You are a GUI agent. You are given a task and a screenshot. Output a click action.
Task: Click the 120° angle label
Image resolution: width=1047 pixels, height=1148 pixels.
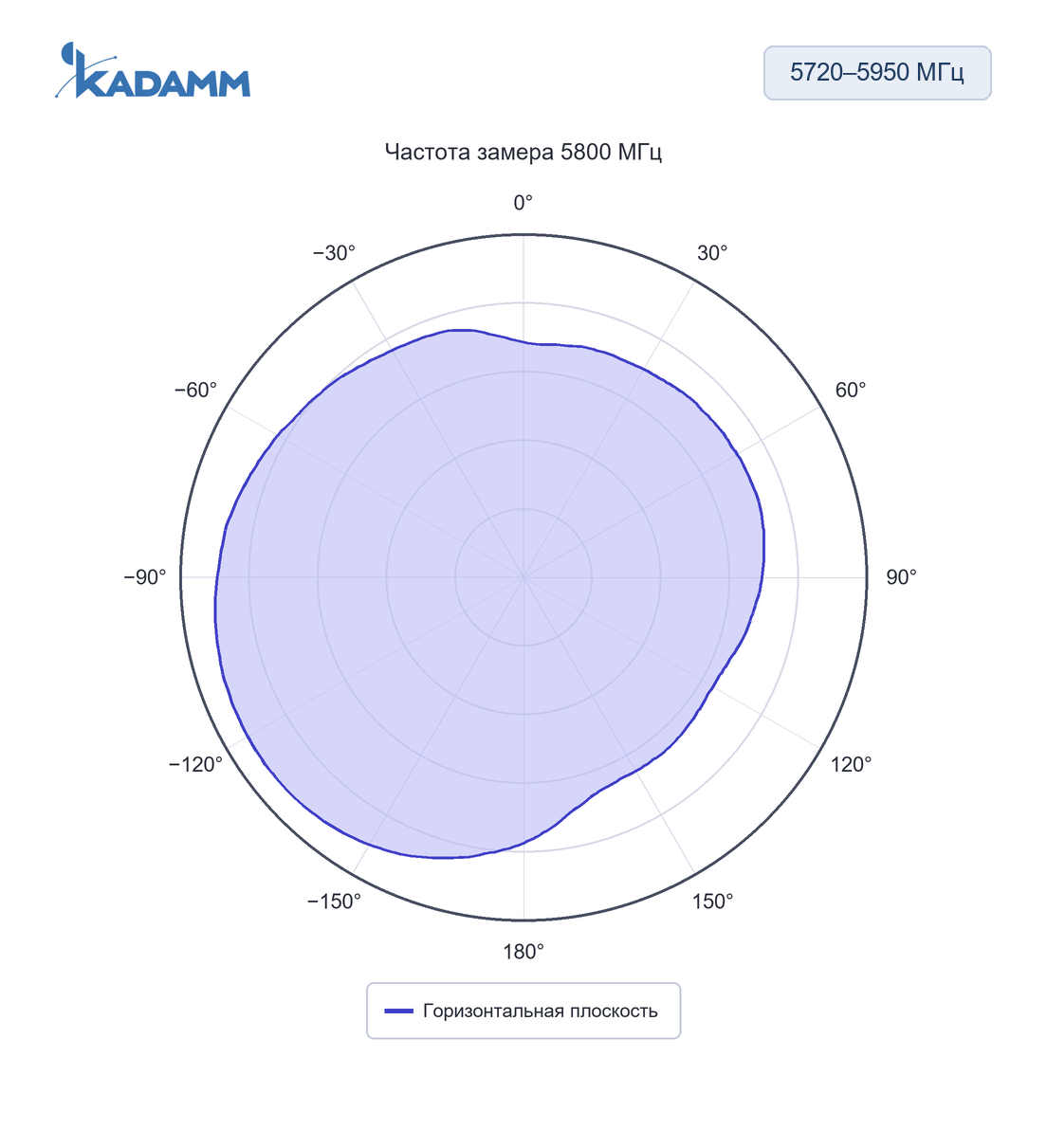(x=851, y=765)
